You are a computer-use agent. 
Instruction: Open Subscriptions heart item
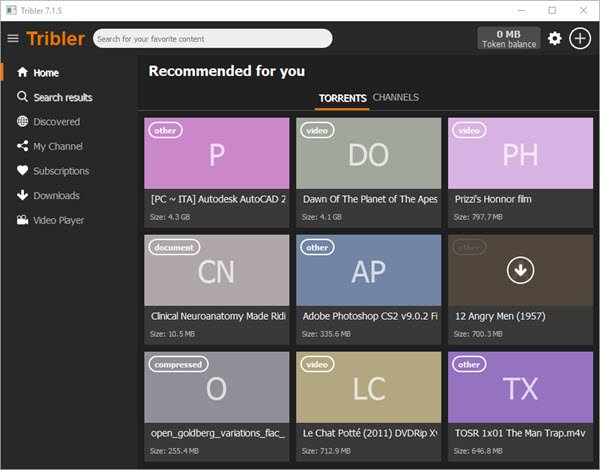pos(53,171)
